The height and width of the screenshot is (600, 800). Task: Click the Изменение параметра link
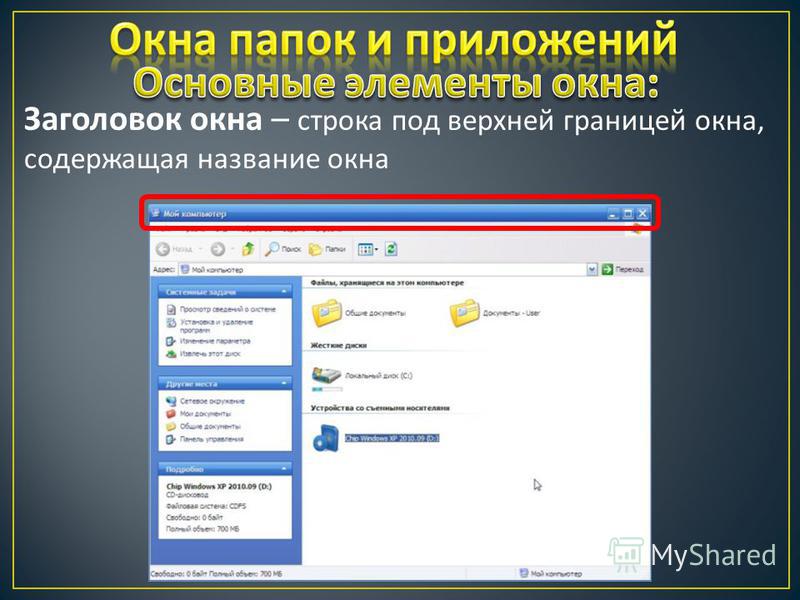pos(209,341)
